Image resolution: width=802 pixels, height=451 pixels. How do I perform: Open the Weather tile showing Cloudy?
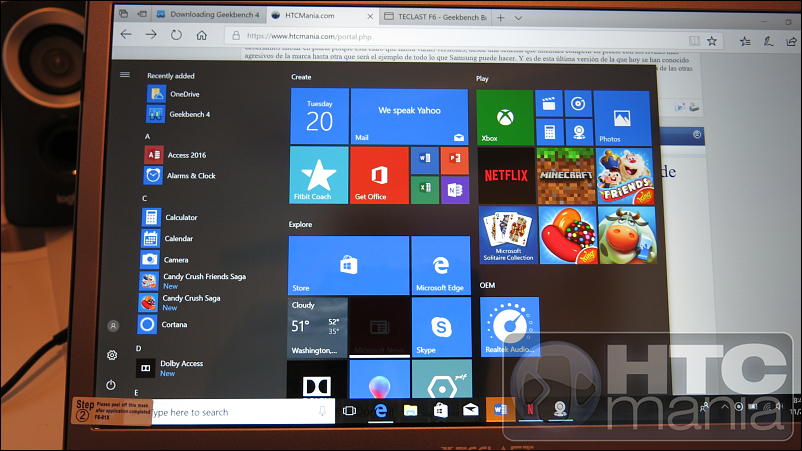coord(317,327)
